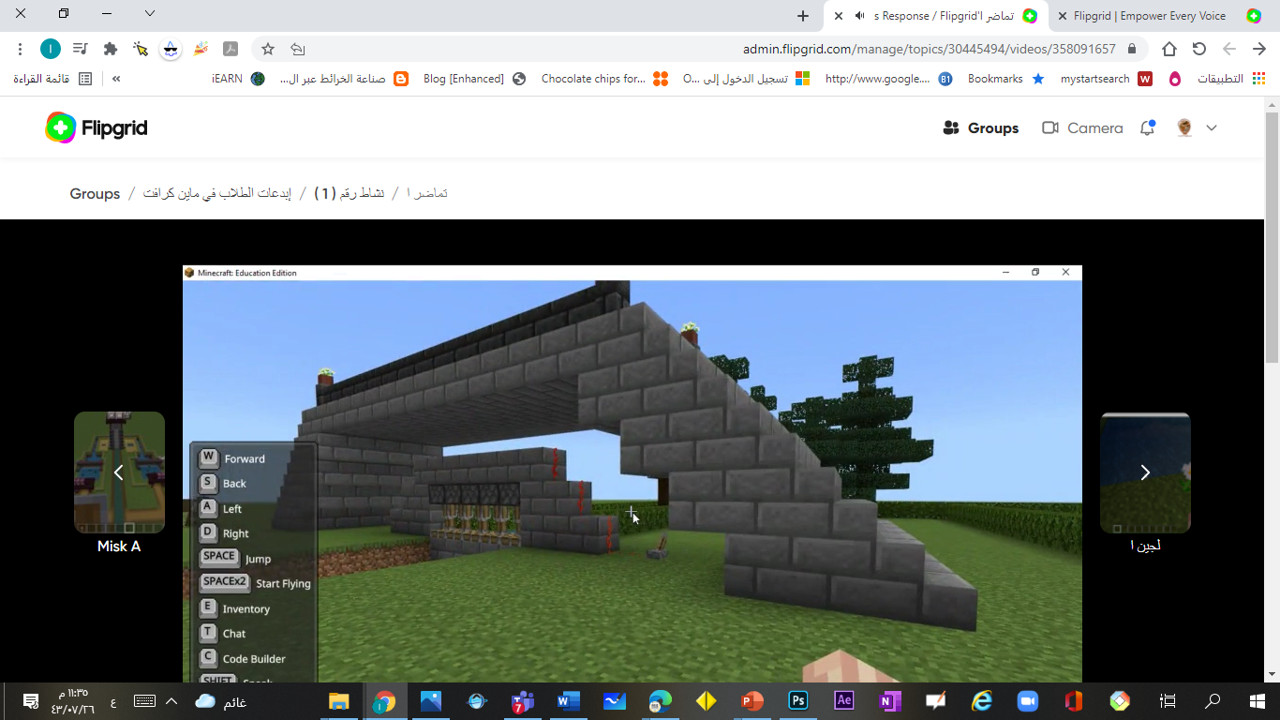Open the iEARN bookmark
1280x720 pixels.
coord(238,79)
